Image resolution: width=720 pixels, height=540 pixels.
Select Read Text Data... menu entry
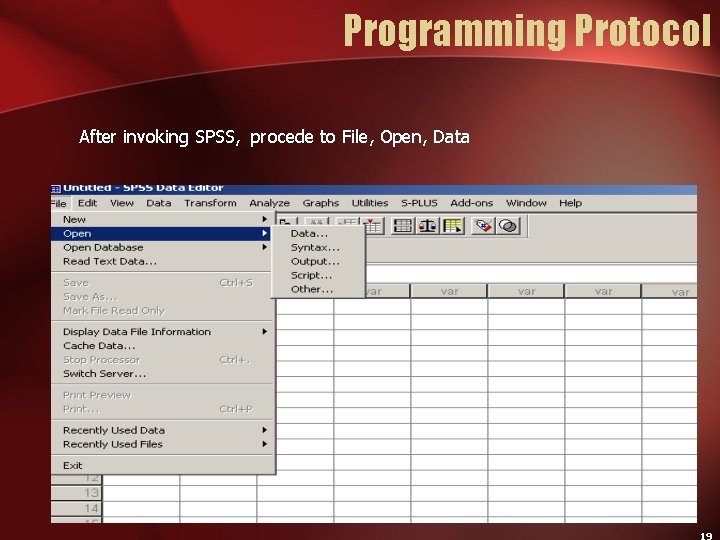(163, 261)
